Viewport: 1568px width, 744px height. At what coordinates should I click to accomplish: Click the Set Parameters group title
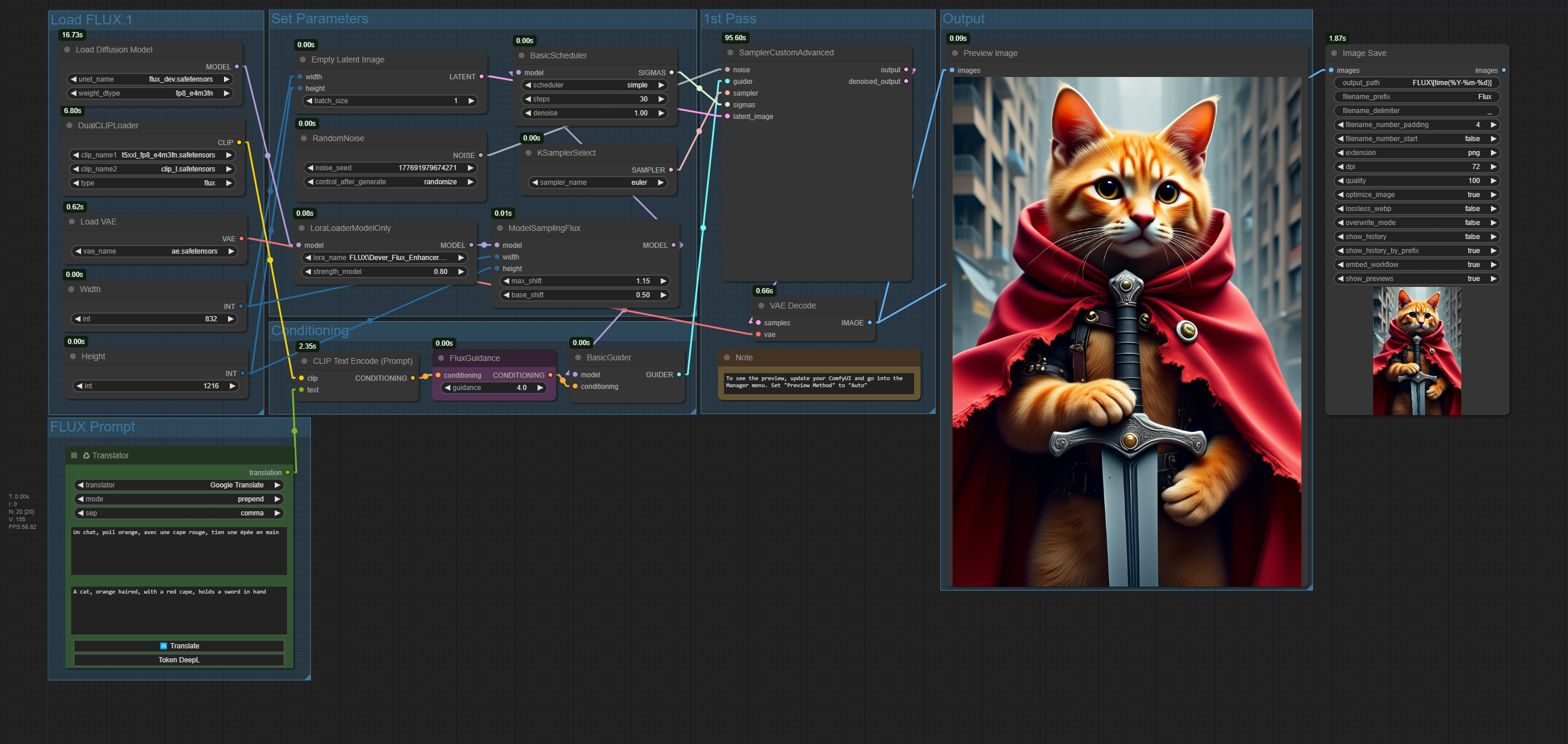click(x=320, y=19)
